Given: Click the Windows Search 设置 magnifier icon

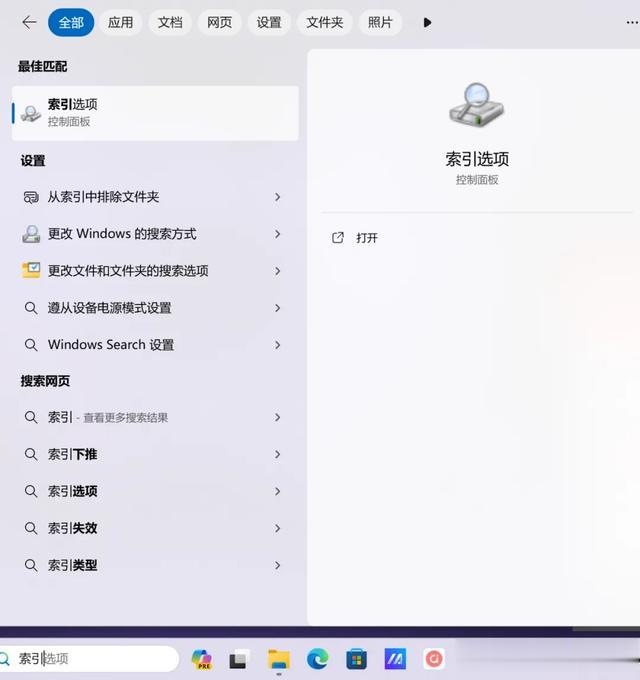Looking at the screenshot, I should 31,345.
